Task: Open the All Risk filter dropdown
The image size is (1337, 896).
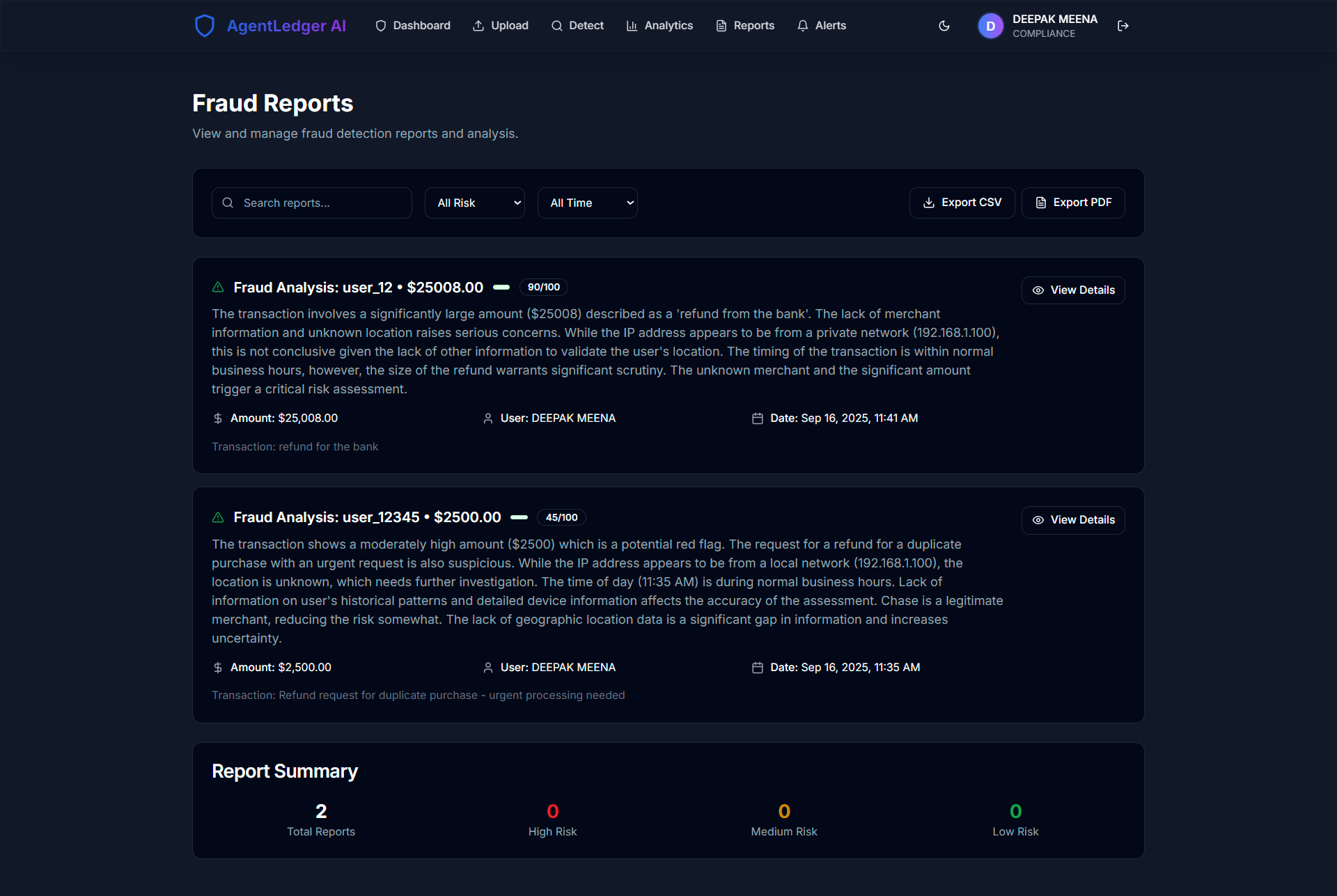Action: point(474,203)
